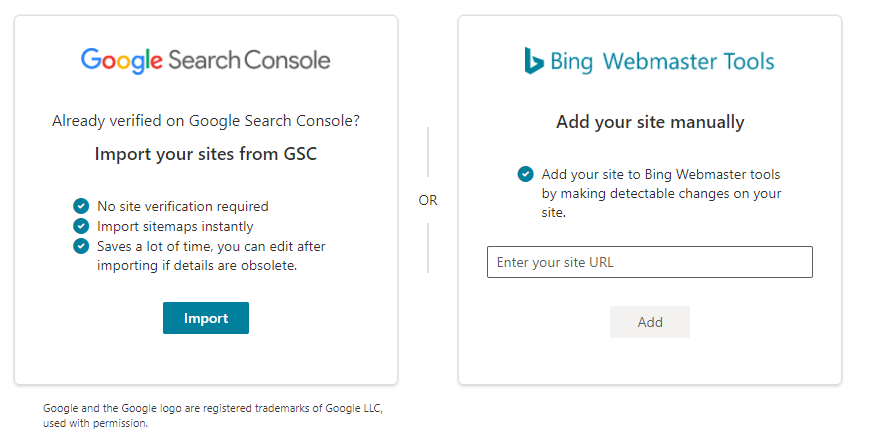Click the 'No site verification required' text
This screenshot has height=437, width=871.
coord(182,207)
